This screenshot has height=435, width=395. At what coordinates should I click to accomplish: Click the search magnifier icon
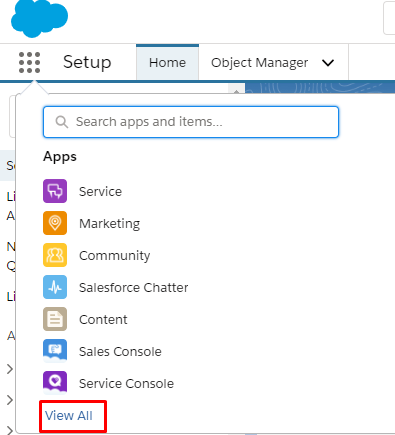[62, 122]
